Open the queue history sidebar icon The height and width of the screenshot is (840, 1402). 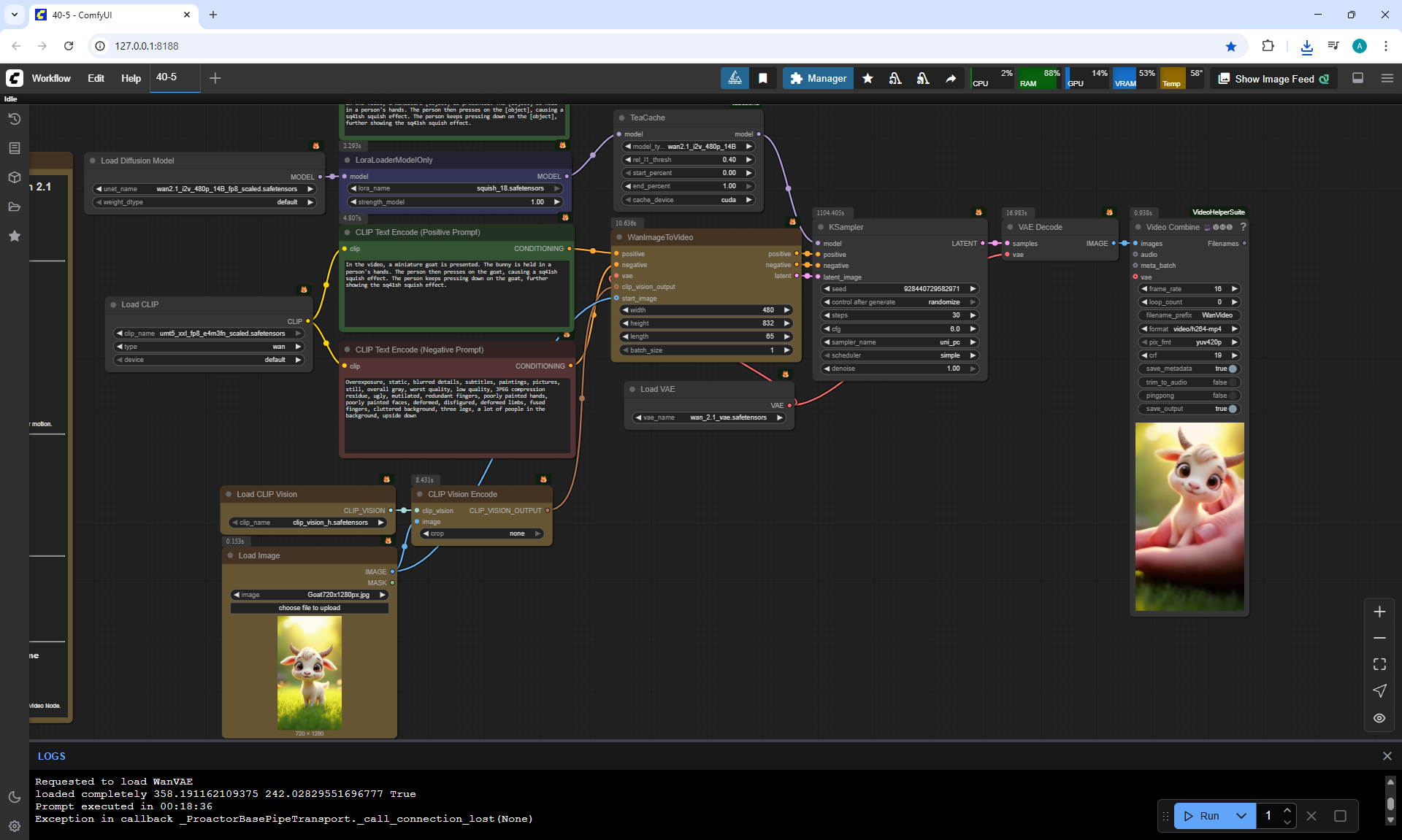point(15,119)
